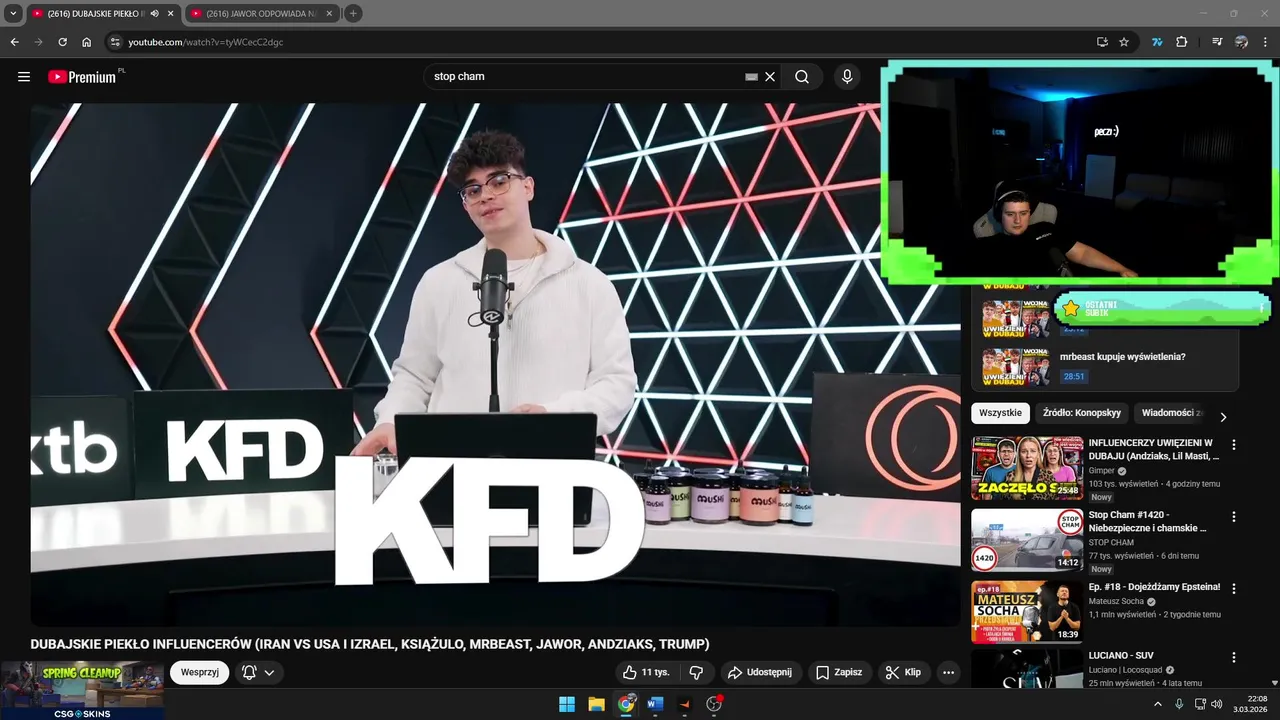Click the search magnifier button
Image resolution: width=1280 pixels, height=720 pixels.
click(802, 77)
